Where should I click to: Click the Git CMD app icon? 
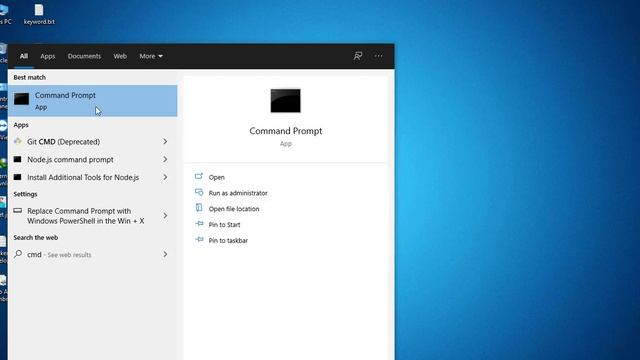(18, 141)
